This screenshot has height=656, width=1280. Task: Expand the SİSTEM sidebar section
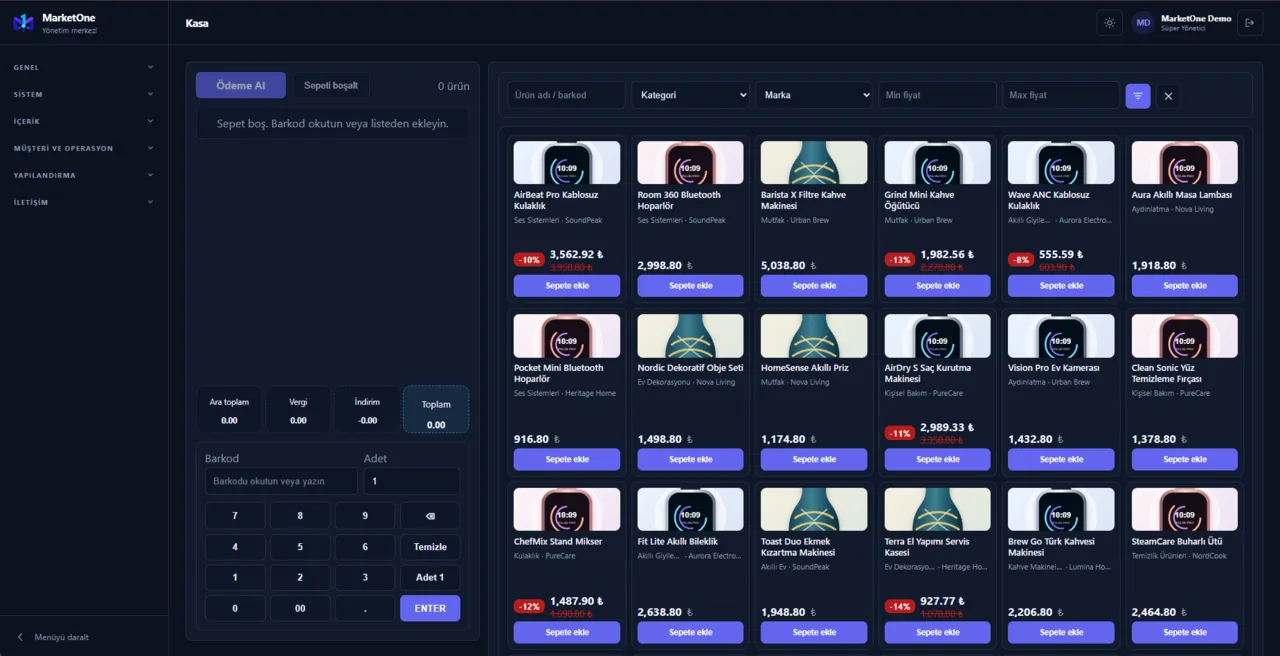(x=84, y=94)
